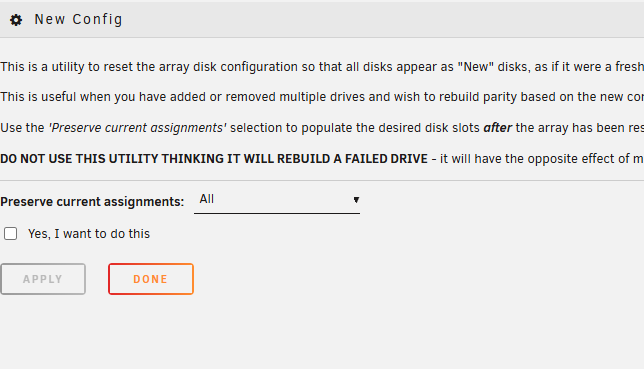Click the italic 'Preserve current assignments' phrase
Screen dimensions: 644x369
click(x=137, y=128)
